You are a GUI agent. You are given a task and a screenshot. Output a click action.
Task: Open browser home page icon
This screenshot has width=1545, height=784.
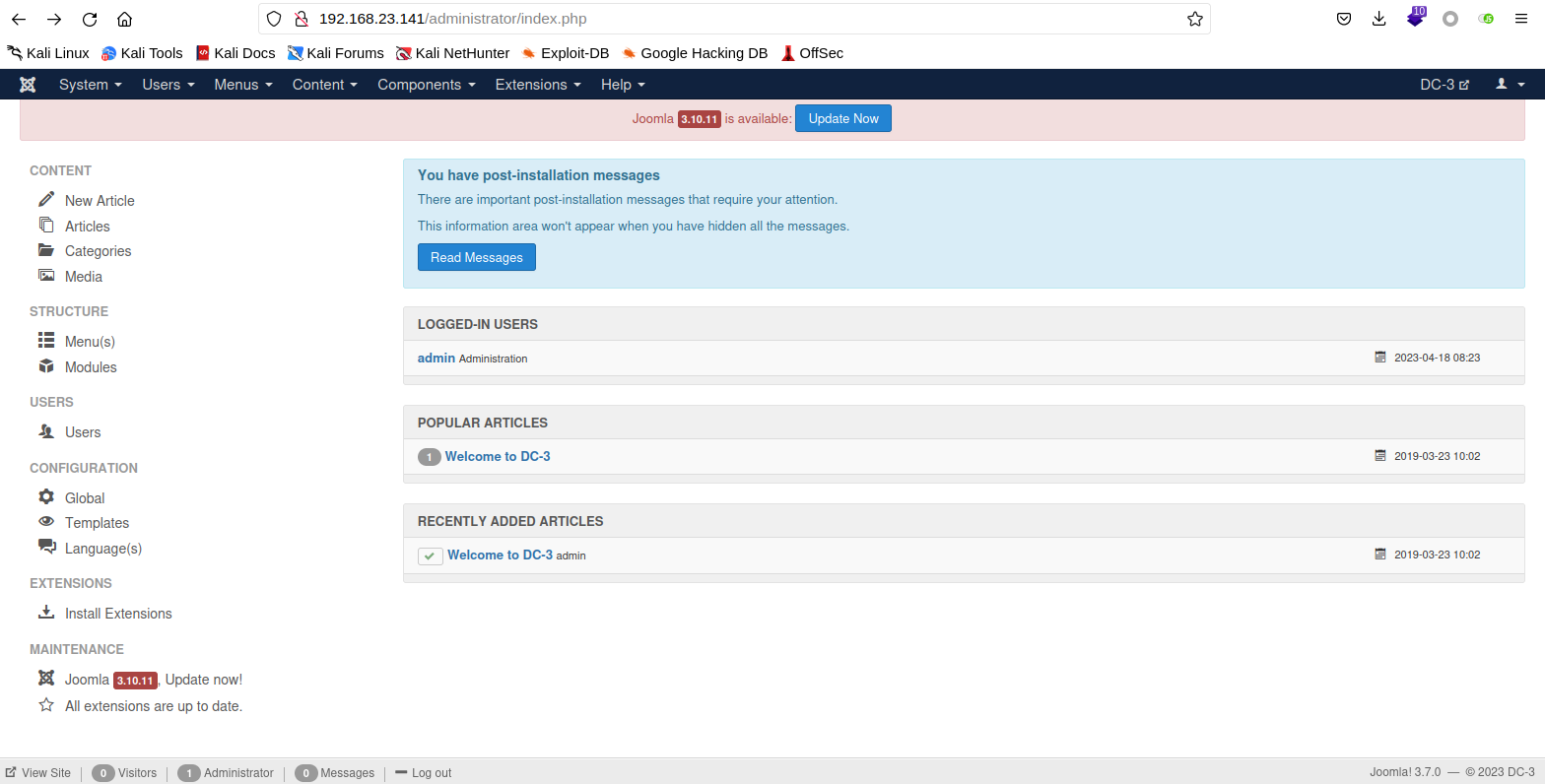124,19
